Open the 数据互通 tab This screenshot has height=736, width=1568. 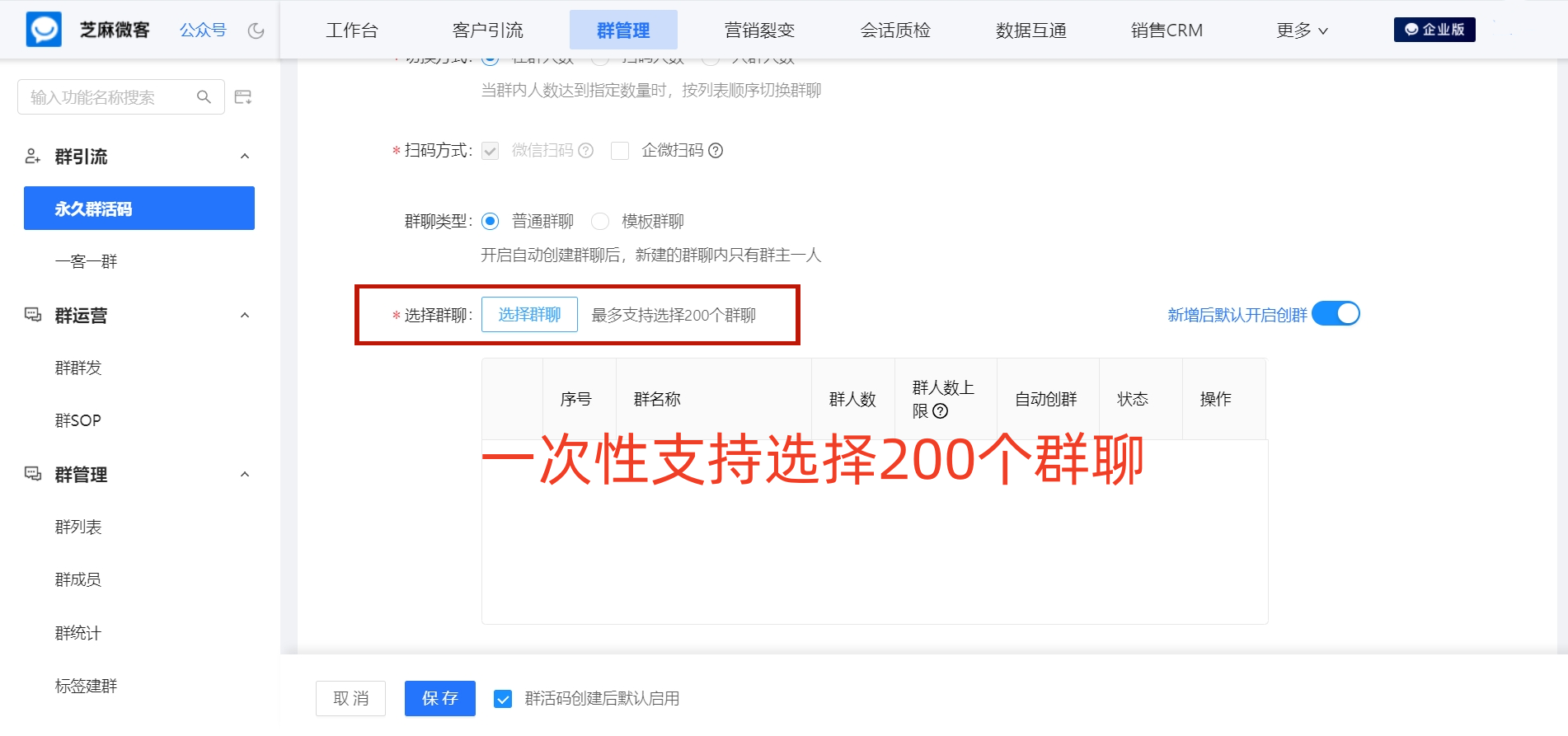click(1031, 30)
